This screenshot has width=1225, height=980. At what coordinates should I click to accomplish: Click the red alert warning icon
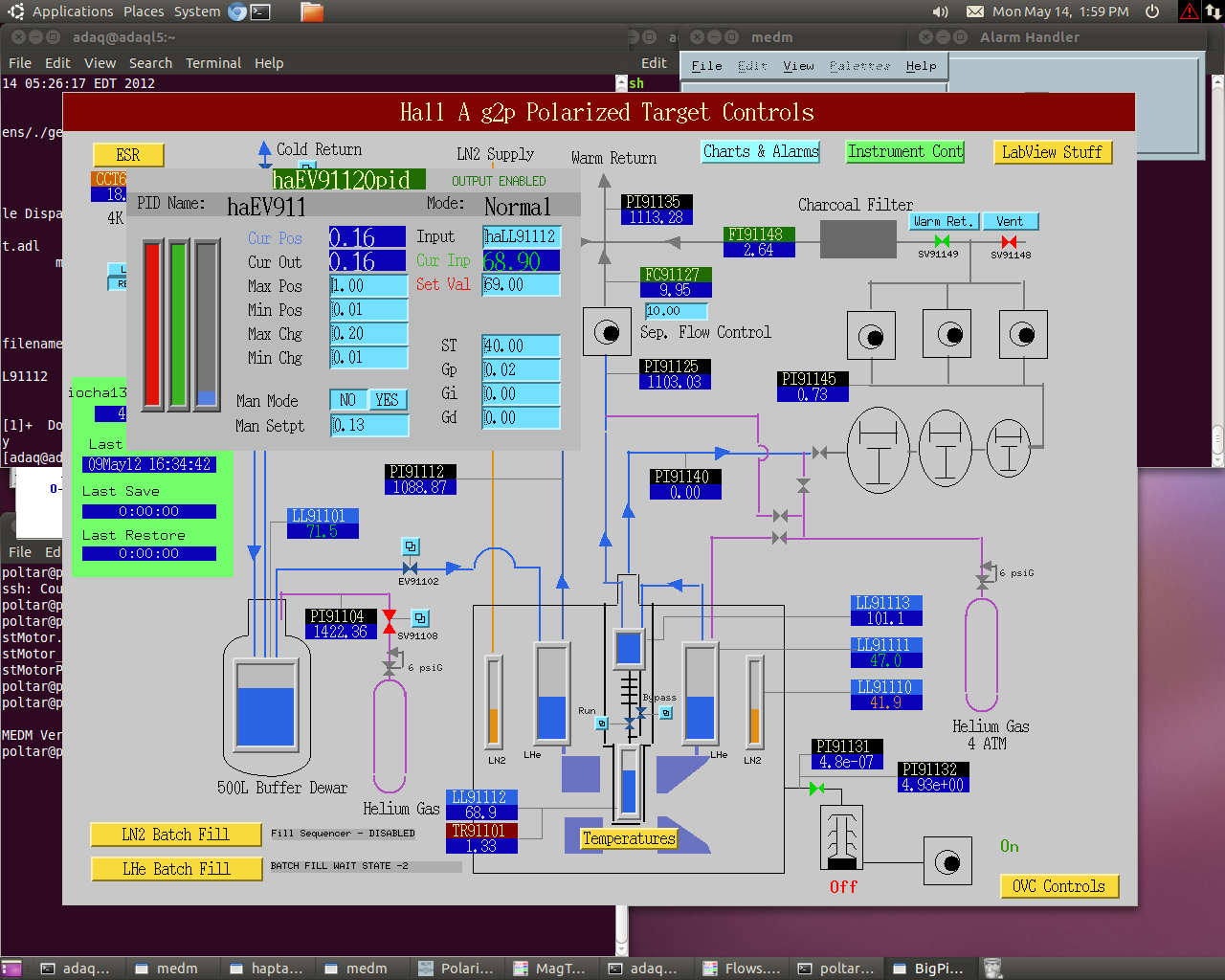[x=1190, y=11]
